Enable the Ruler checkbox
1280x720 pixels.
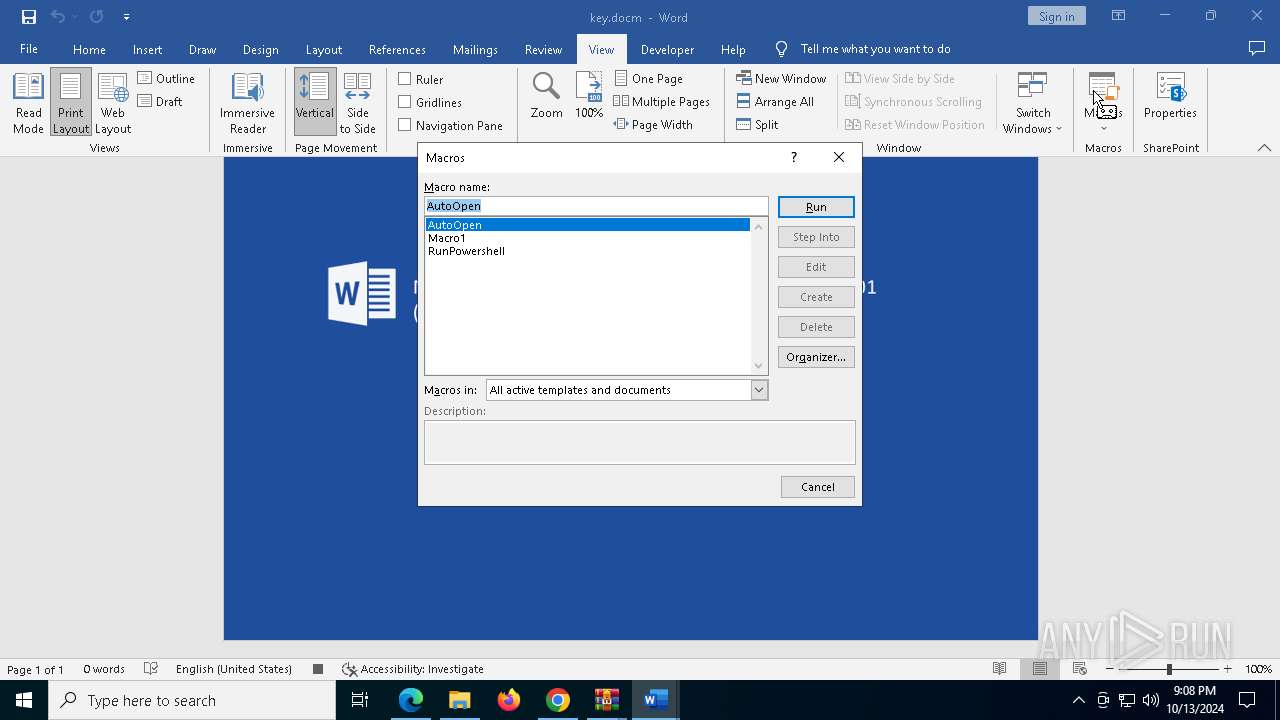tap(405, 79)
